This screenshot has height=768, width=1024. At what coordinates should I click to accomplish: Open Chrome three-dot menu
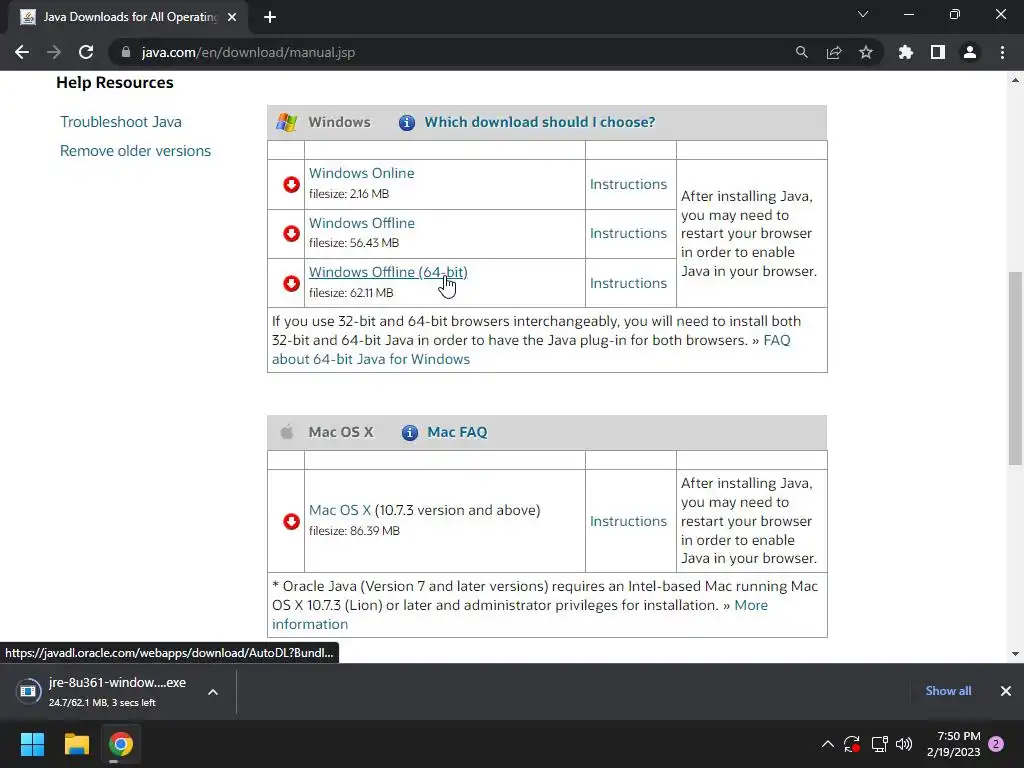click(x=1002, y=52)
